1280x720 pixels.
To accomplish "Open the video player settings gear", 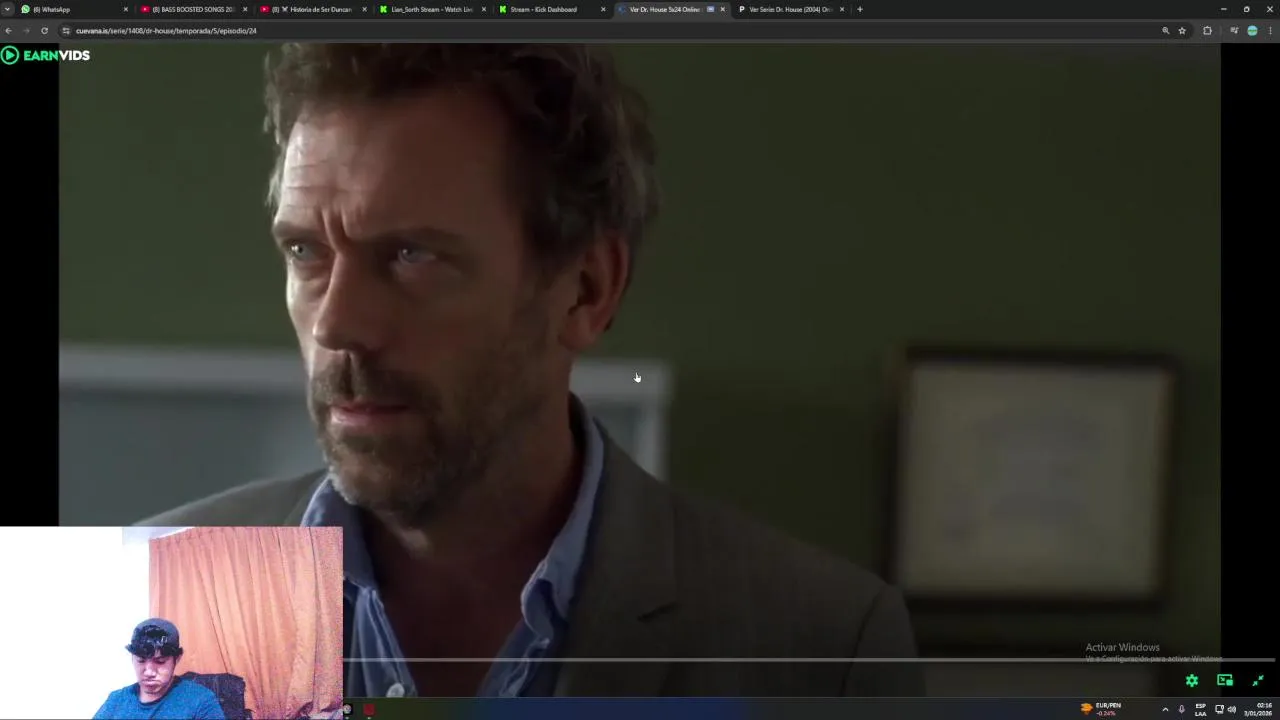I will point(1192,680).
